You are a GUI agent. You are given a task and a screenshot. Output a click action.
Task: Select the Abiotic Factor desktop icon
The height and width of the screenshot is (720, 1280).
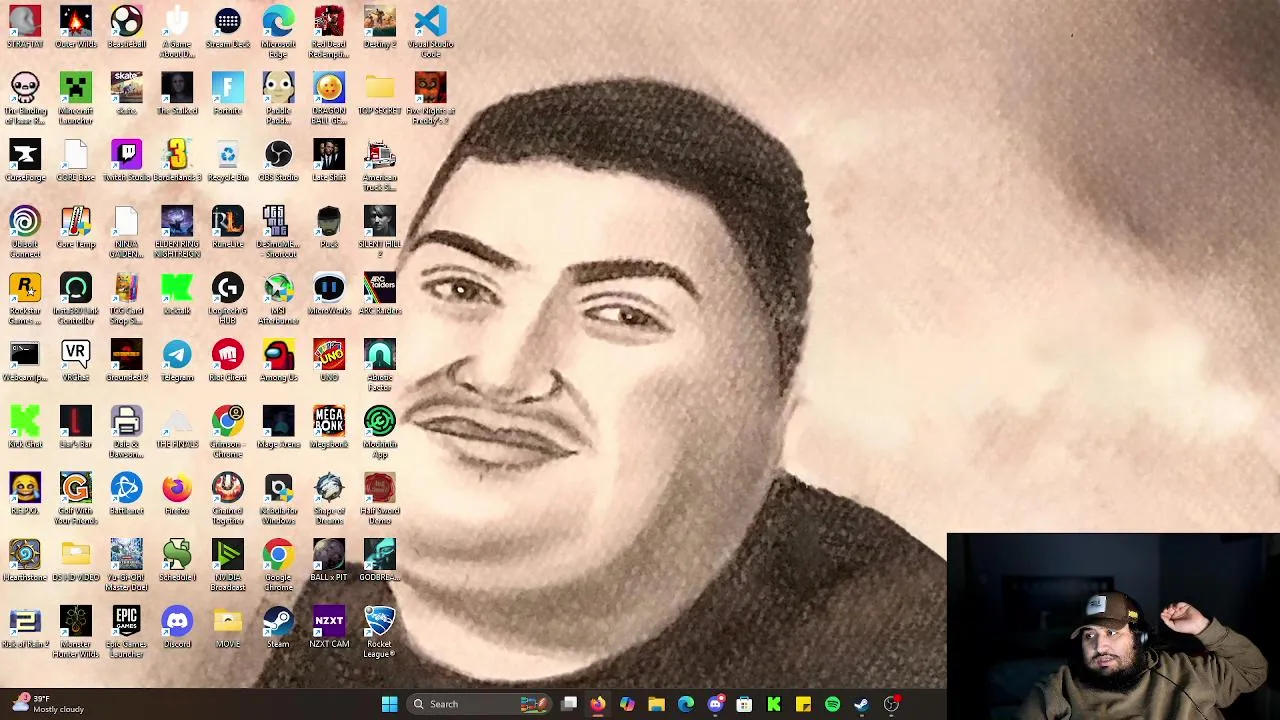click(x=380, y=366)
